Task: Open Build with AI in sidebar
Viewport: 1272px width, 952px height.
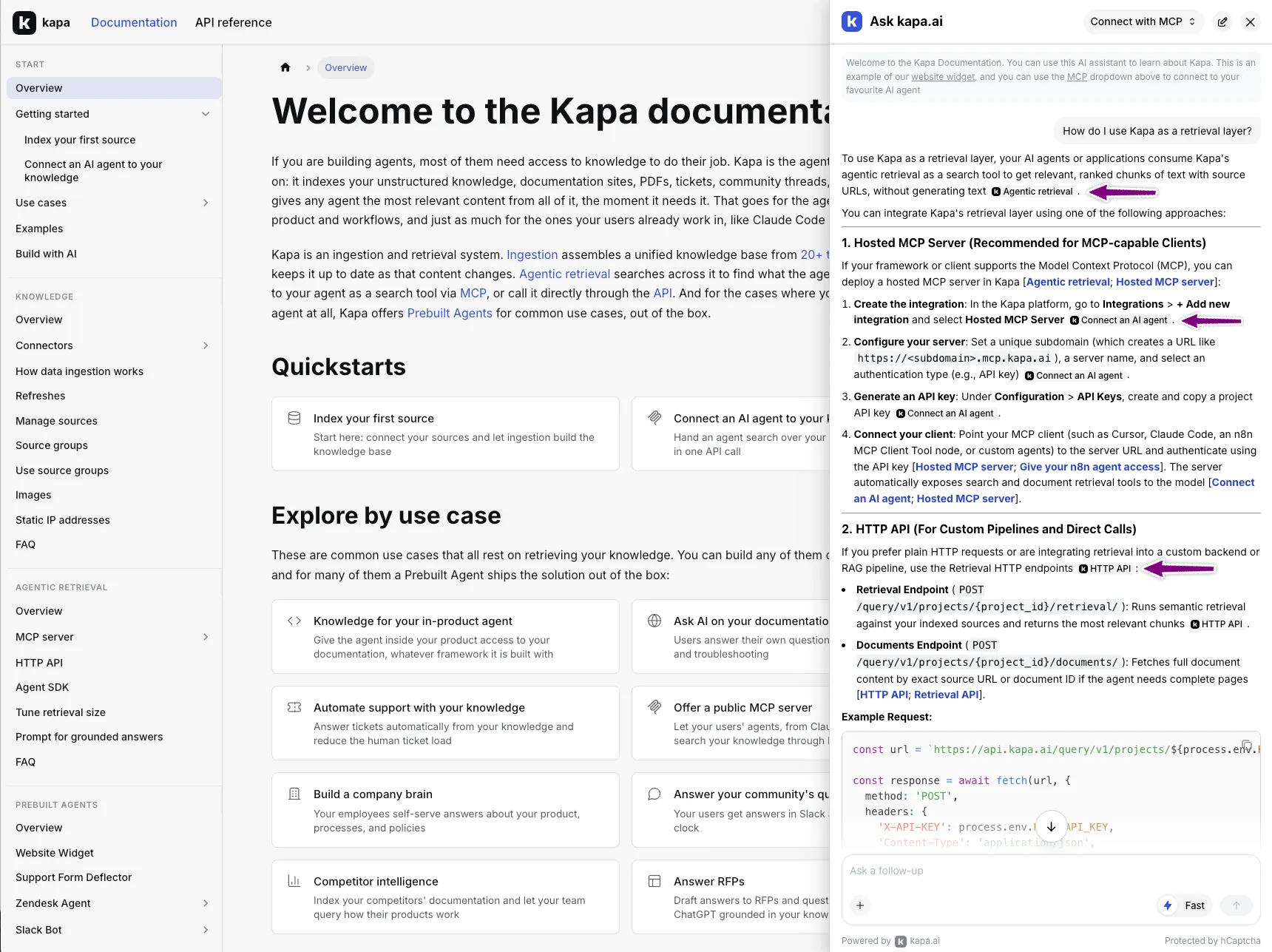Action: coord(46,254)
